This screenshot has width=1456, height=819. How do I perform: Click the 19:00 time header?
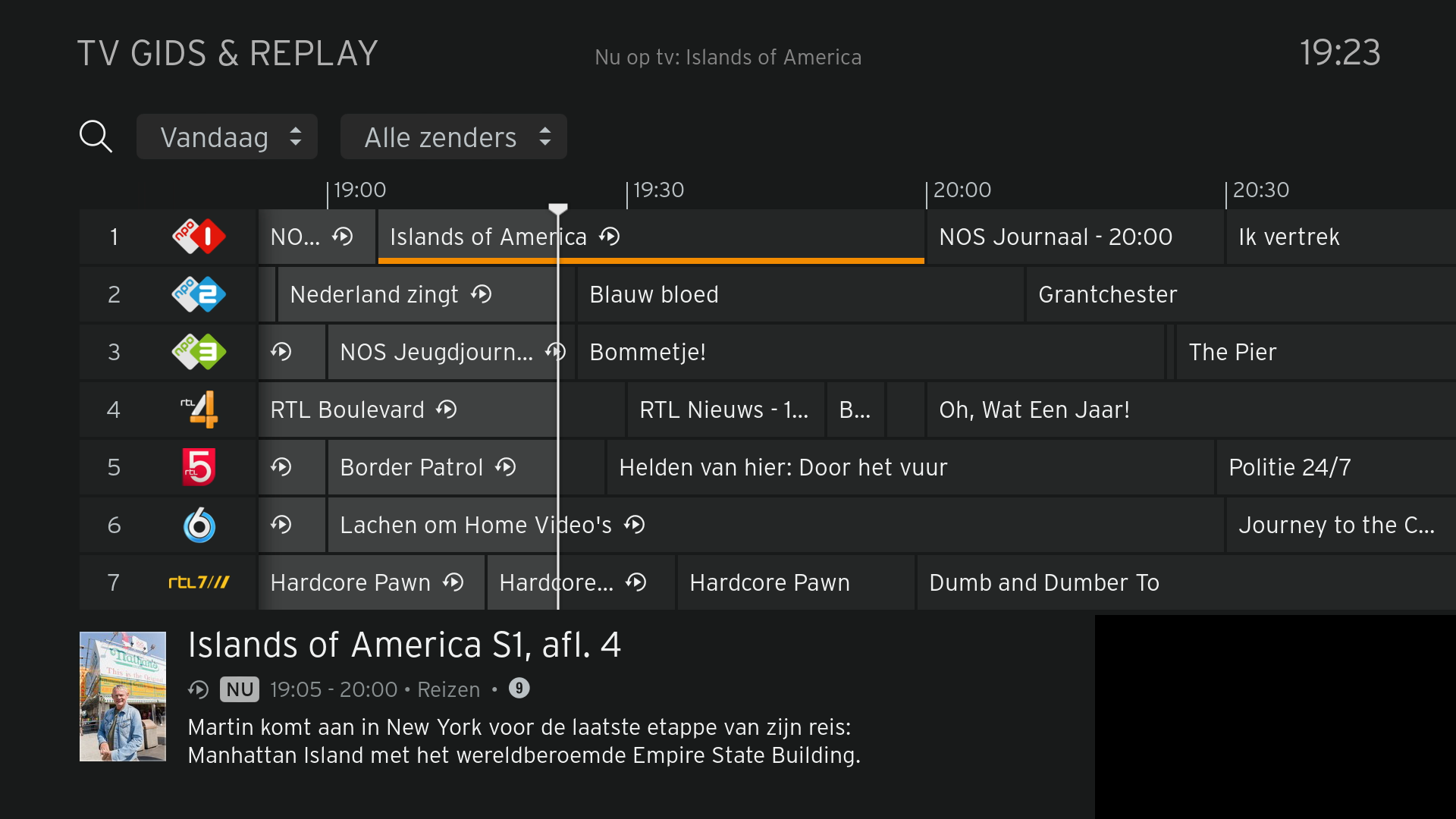[x=359, y=190]
